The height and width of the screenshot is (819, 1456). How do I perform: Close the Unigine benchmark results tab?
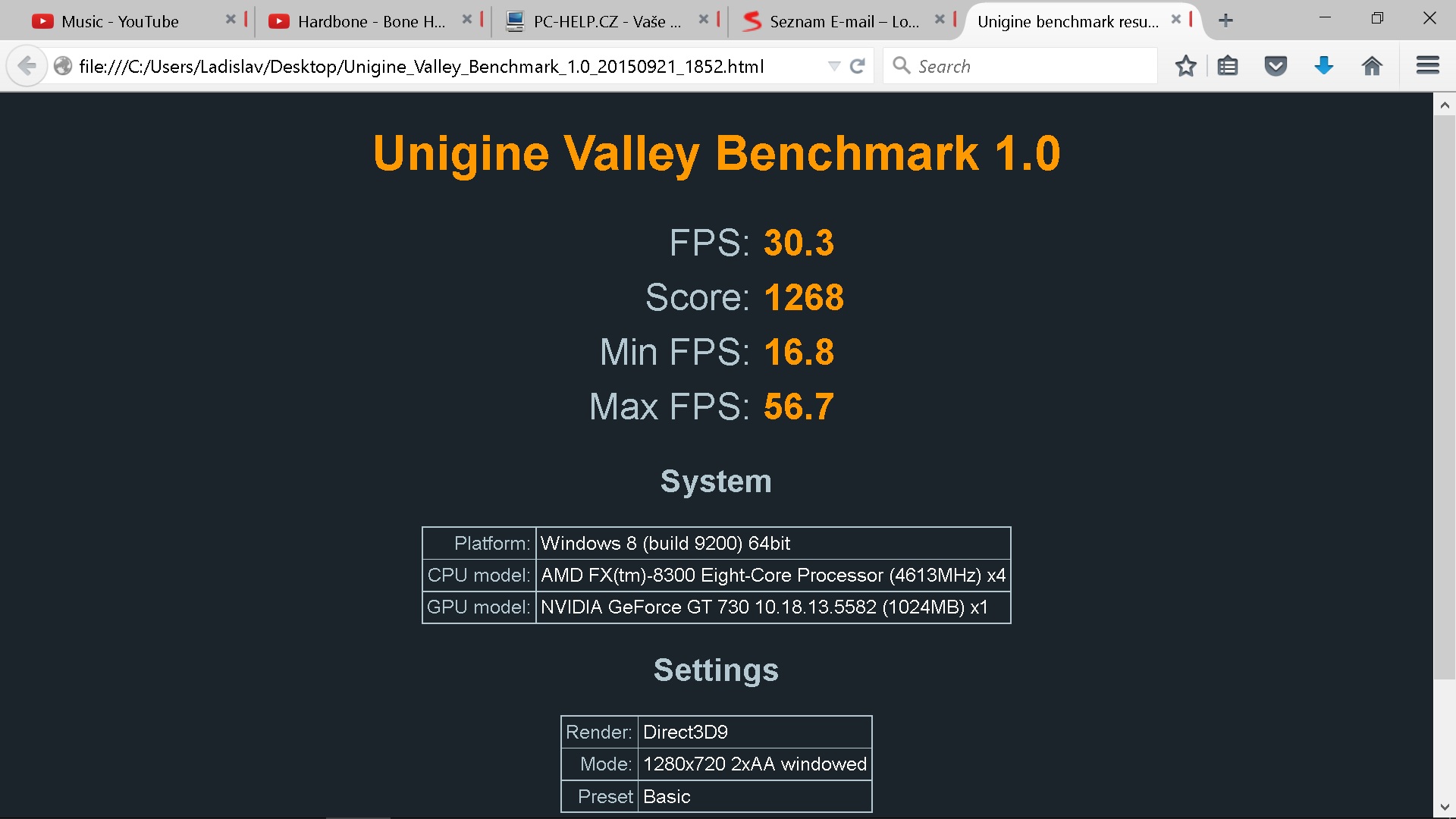pos(1176,20)
